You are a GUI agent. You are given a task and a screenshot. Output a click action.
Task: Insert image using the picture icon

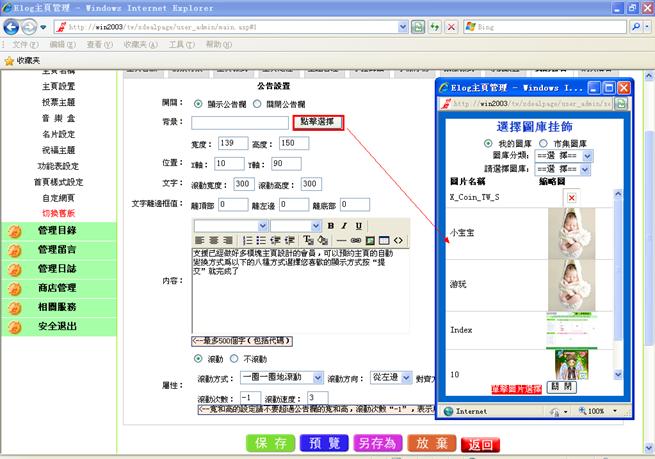pyautogui.click(x=369, y=241)
